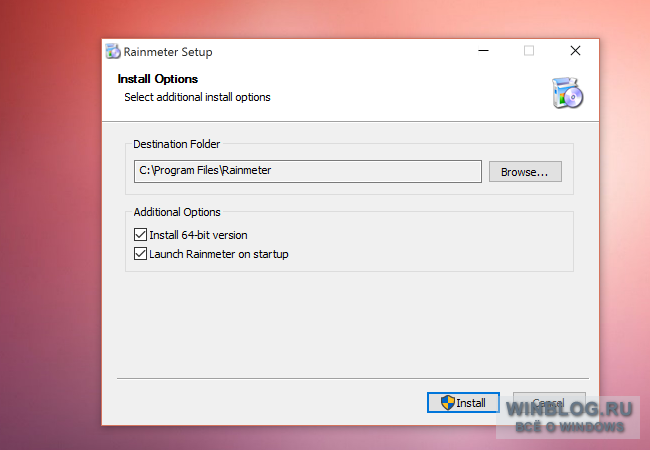Click the 'Destination Folder' group label
Viewport: 650px width, 450px height.
176,144
